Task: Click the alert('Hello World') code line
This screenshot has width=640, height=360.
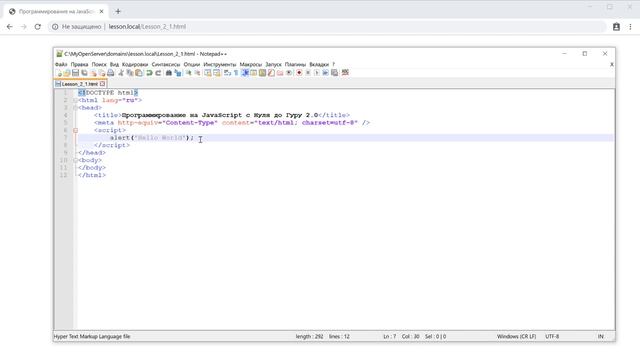Action: click(x=151, y=138)
